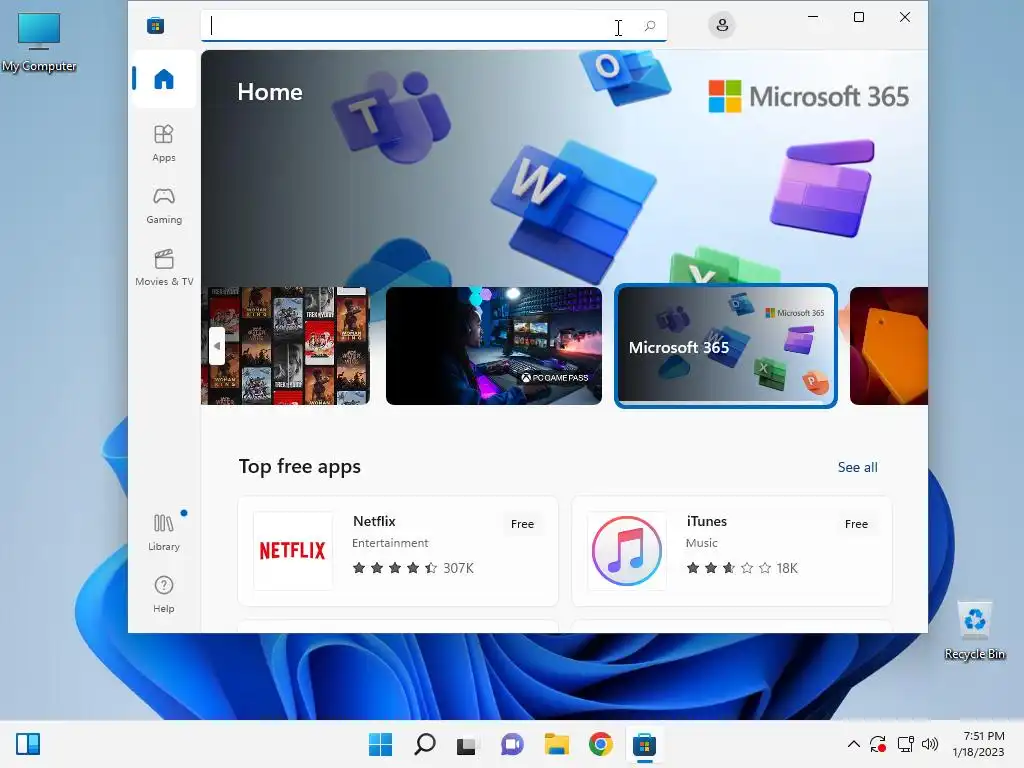
Task: Click iTunes star rating 18K
Action: coord(742,568)
